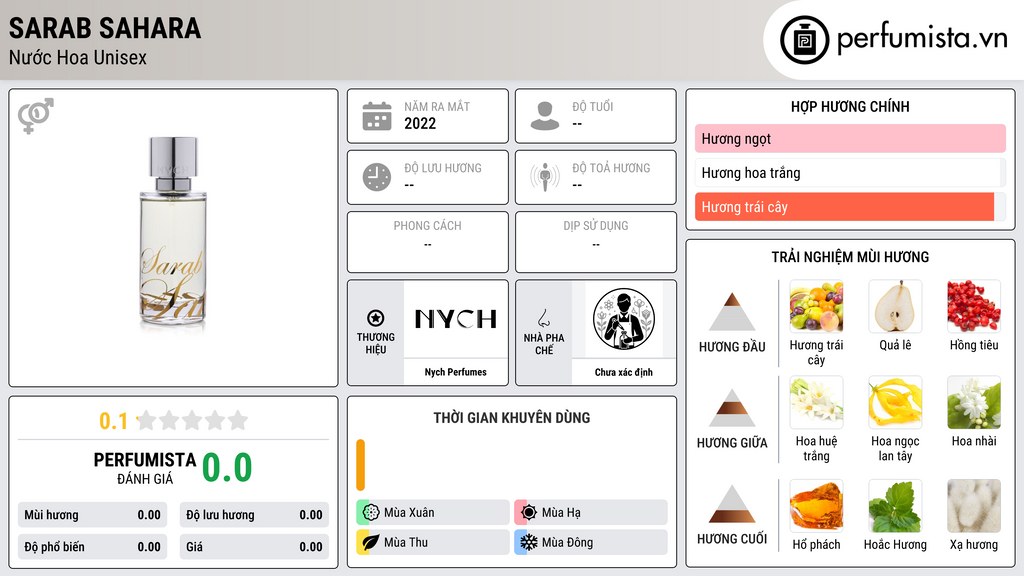Select the Hồng tiêu pink pepper image
The width and height of the screenshot is (1024, 576).
(974, 306)
